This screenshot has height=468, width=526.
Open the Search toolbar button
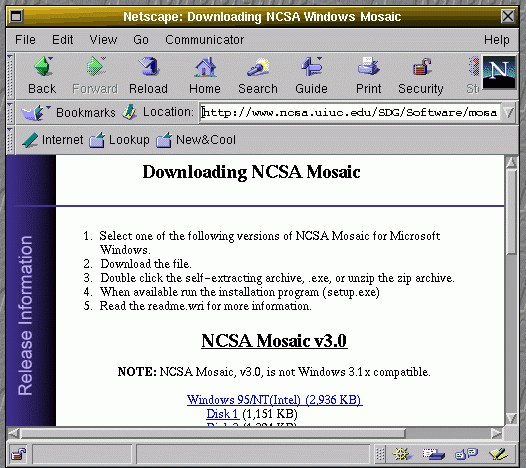click(258, 75)
